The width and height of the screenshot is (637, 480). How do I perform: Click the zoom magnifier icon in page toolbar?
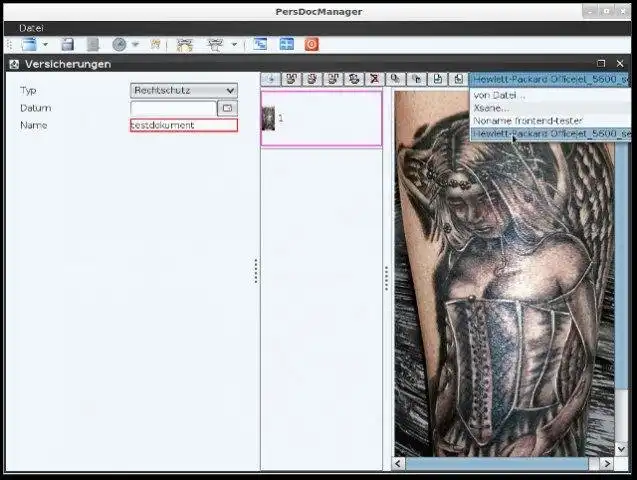(x=395, y=79)
